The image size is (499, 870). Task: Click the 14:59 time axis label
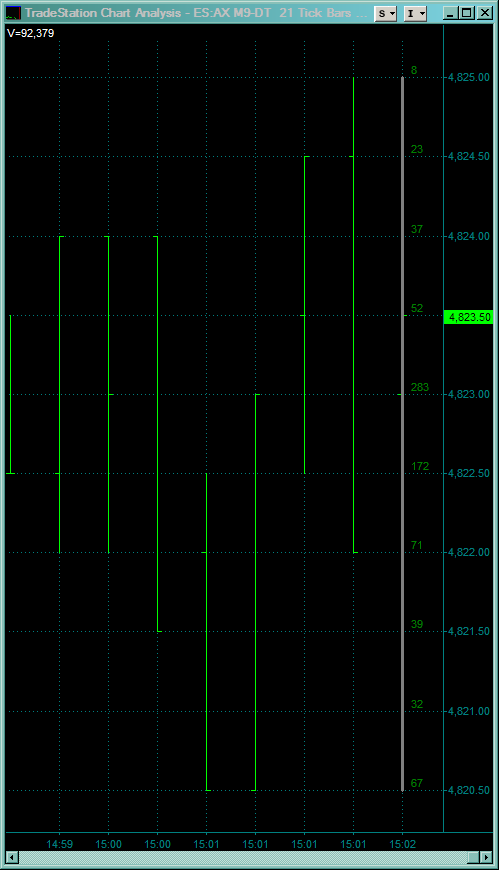point(59,844)
